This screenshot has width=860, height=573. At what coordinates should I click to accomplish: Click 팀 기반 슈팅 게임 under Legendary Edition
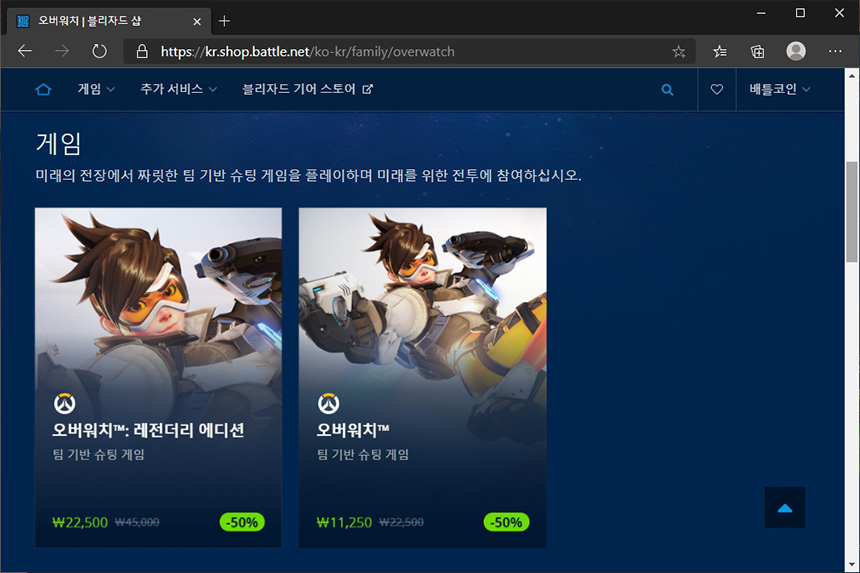(99, 455)
